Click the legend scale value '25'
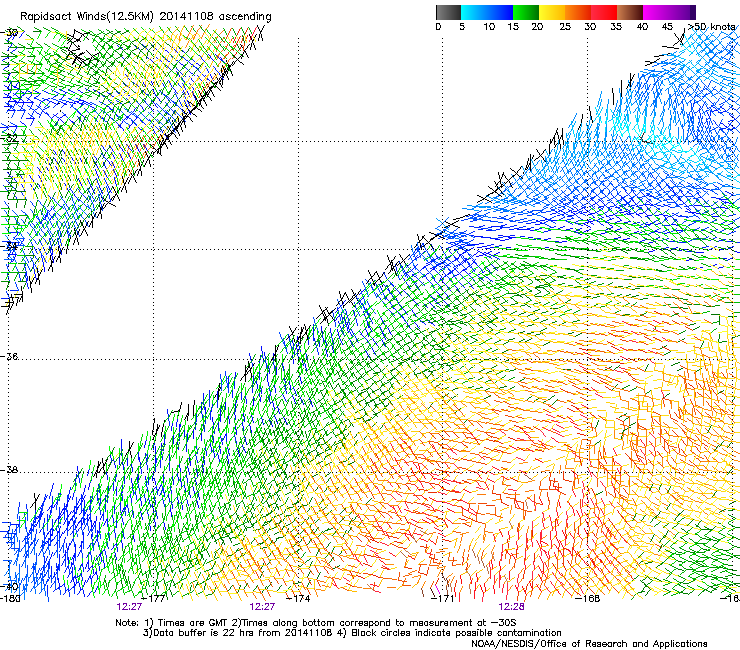Image resolution: width=740 pixels, height=650 pixels. pos(564,27)
